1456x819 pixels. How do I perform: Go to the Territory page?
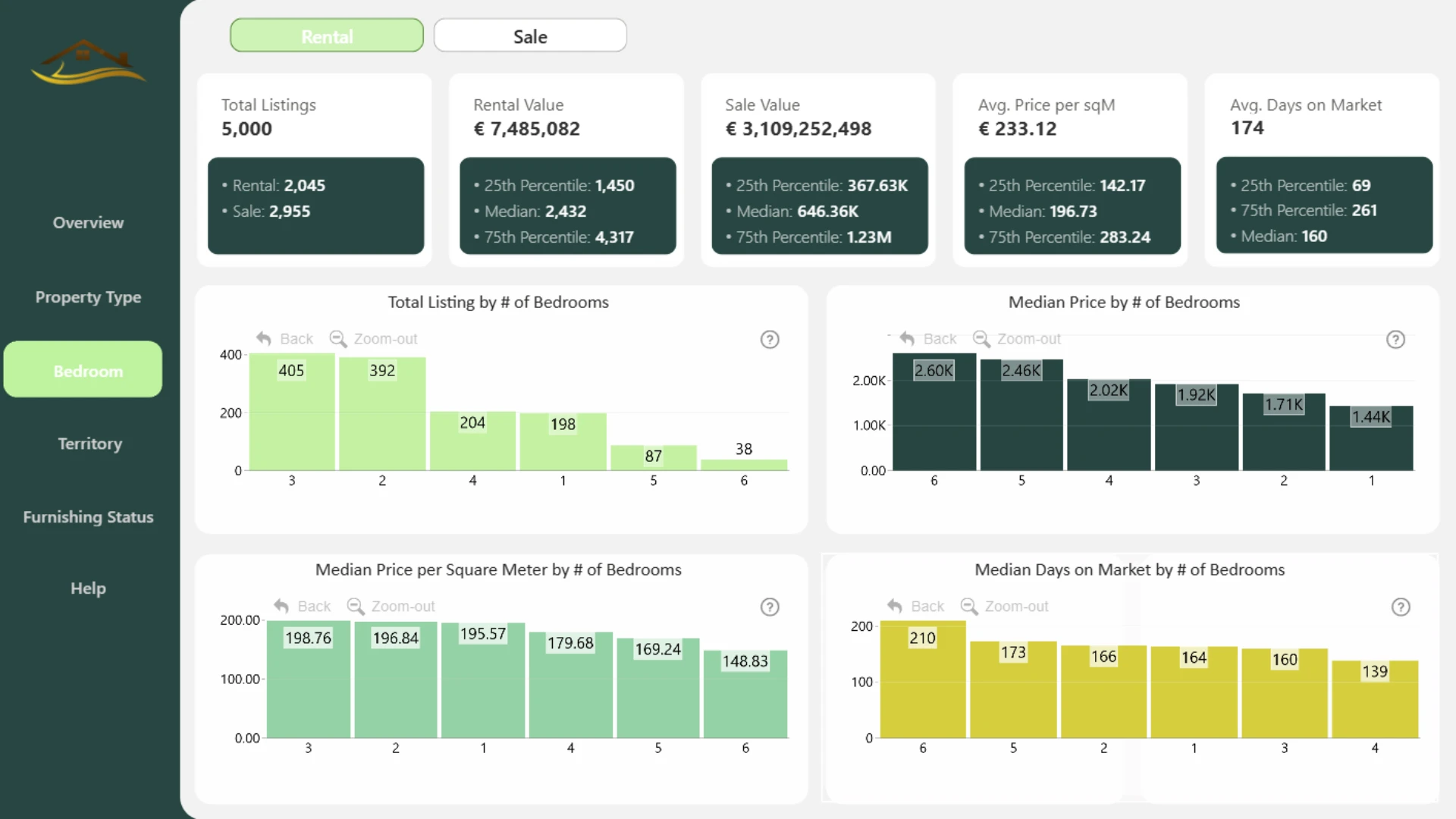(x=89, y=444)
